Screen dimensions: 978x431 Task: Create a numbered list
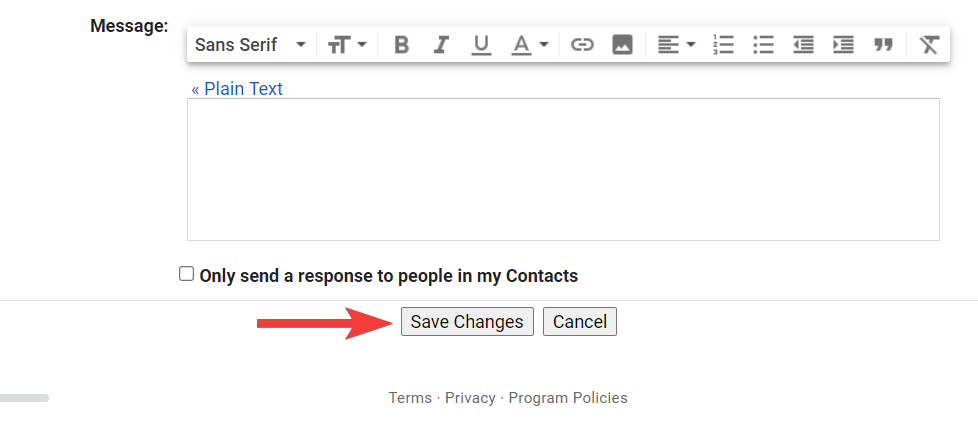pyautogui.click(x=723, y=45)
